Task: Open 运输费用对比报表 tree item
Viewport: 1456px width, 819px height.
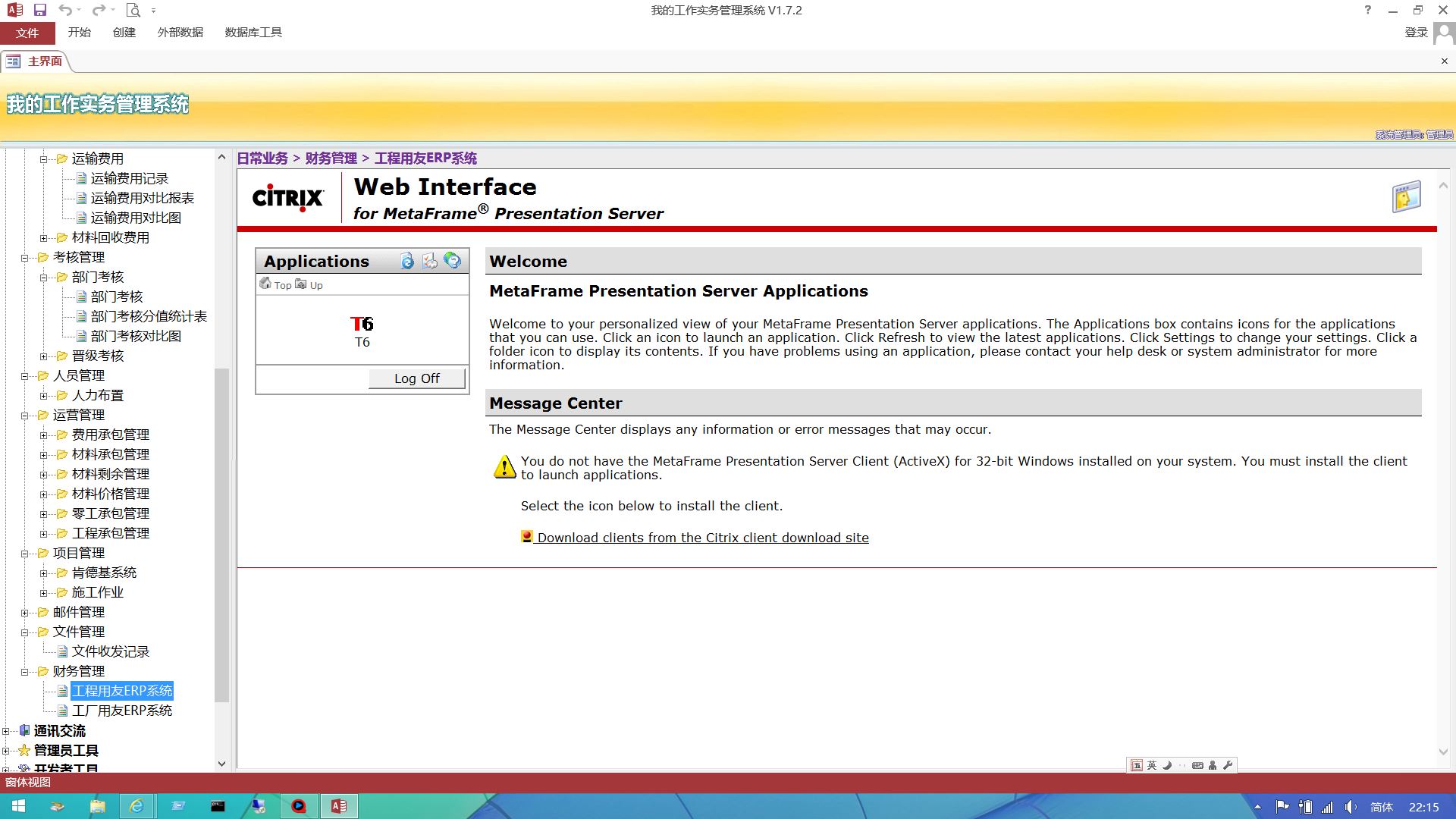Action: coord(142,198)
